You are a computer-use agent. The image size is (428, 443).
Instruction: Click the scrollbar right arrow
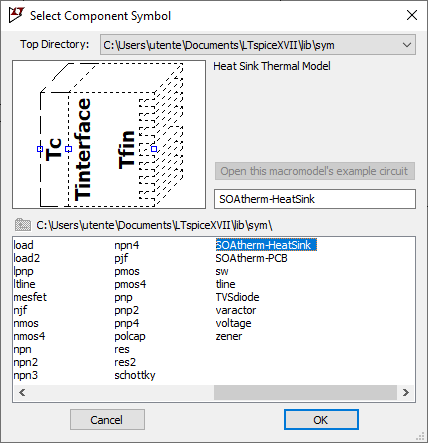[x=406, y=392]
